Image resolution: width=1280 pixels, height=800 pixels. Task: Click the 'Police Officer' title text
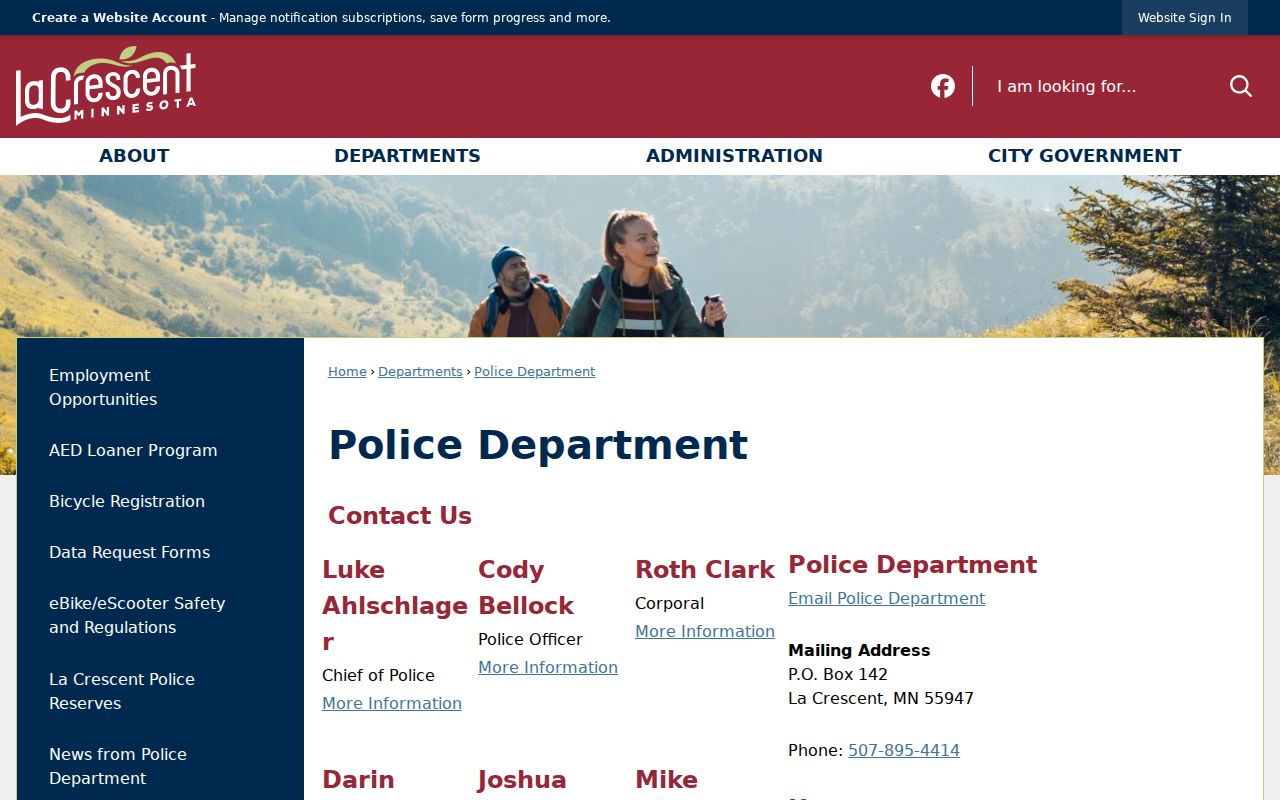530,639
